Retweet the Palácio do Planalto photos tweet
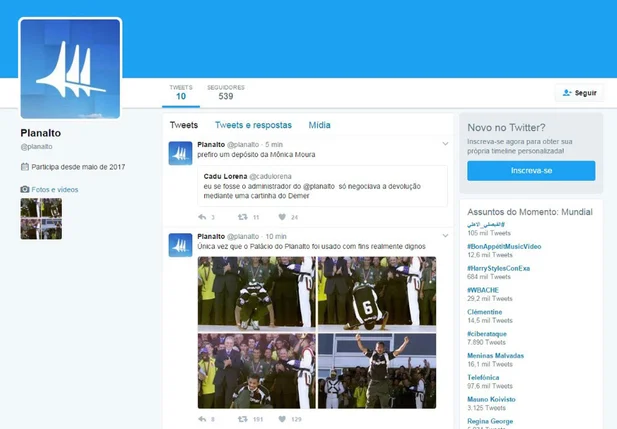 pos(243,419)
